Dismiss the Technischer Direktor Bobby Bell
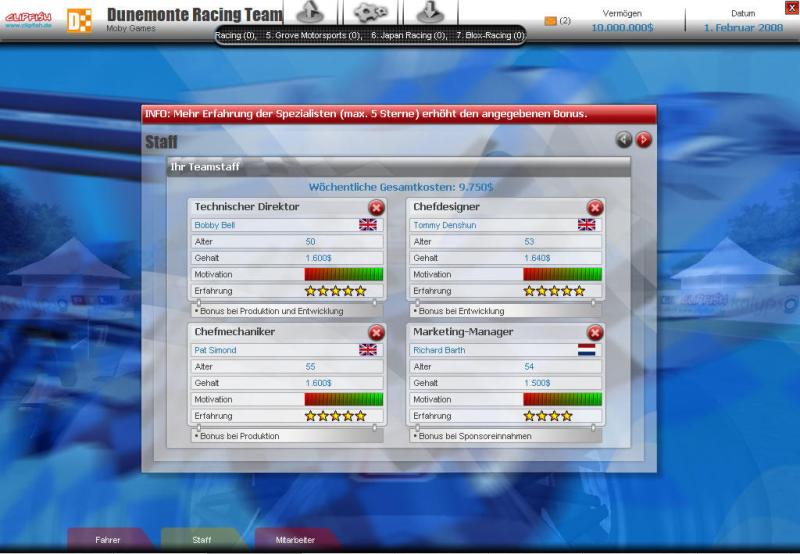 [x=376, y=207]
